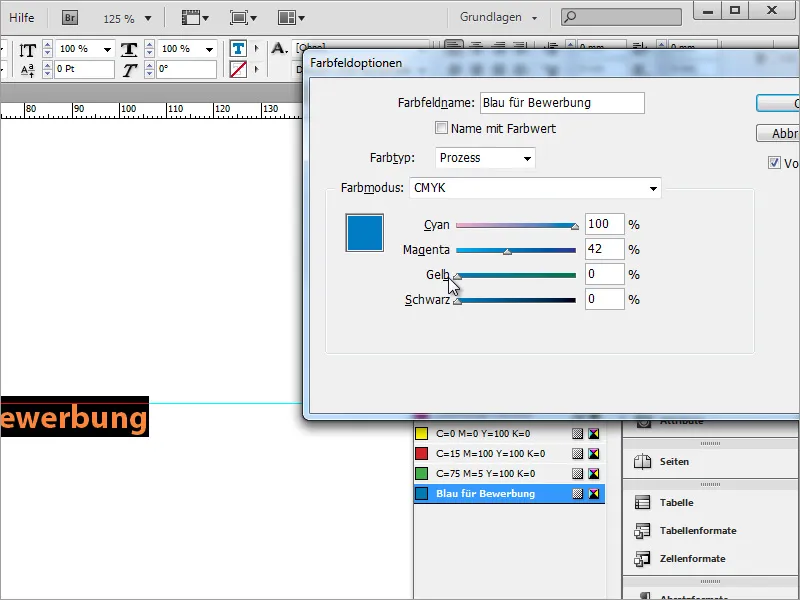Click the Magenta slider track
This screenshot has width=800, height=600.
point(516,250)
